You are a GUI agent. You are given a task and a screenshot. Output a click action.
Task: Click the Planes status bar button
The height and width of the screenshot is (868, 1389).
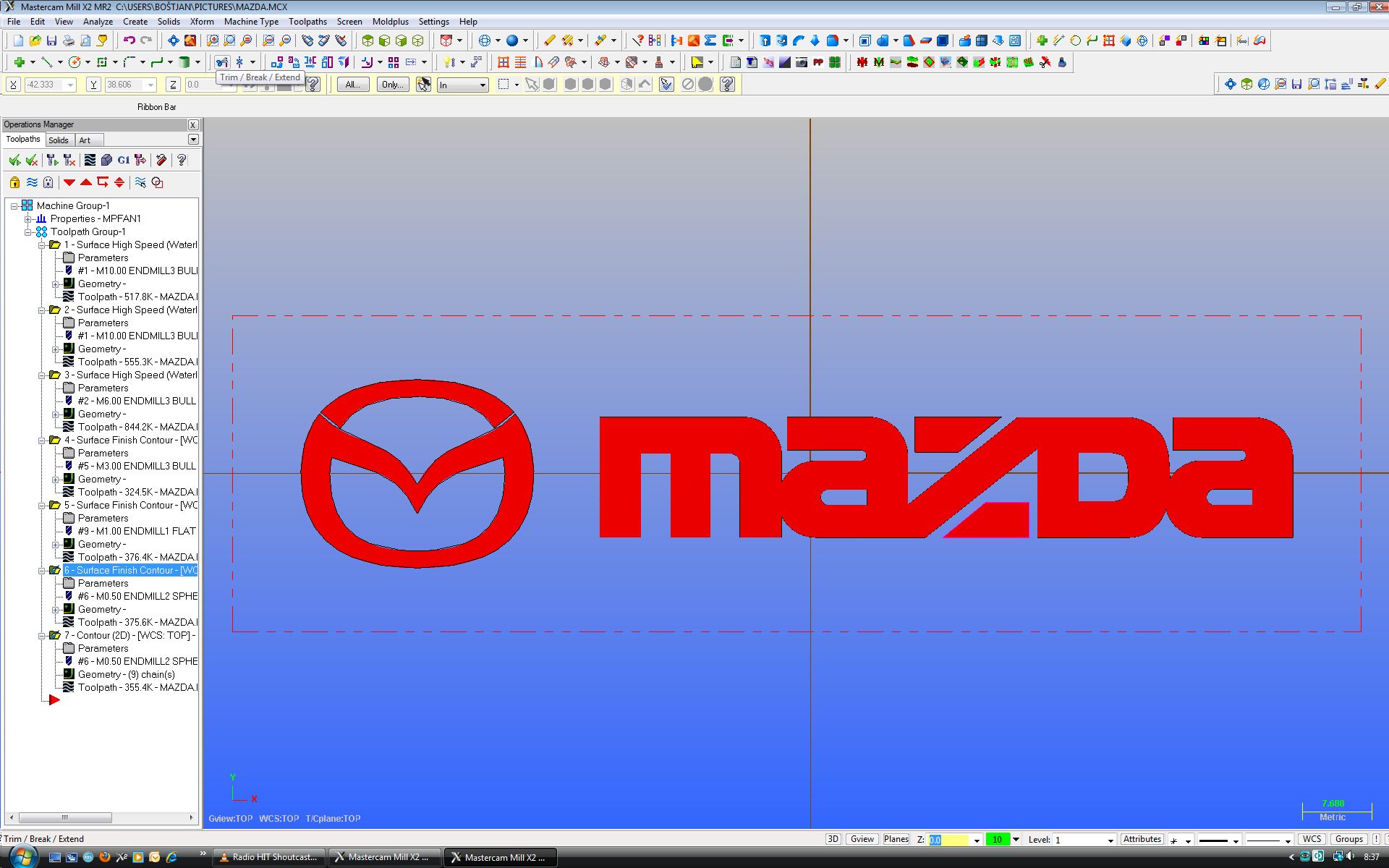coord(896,839)
